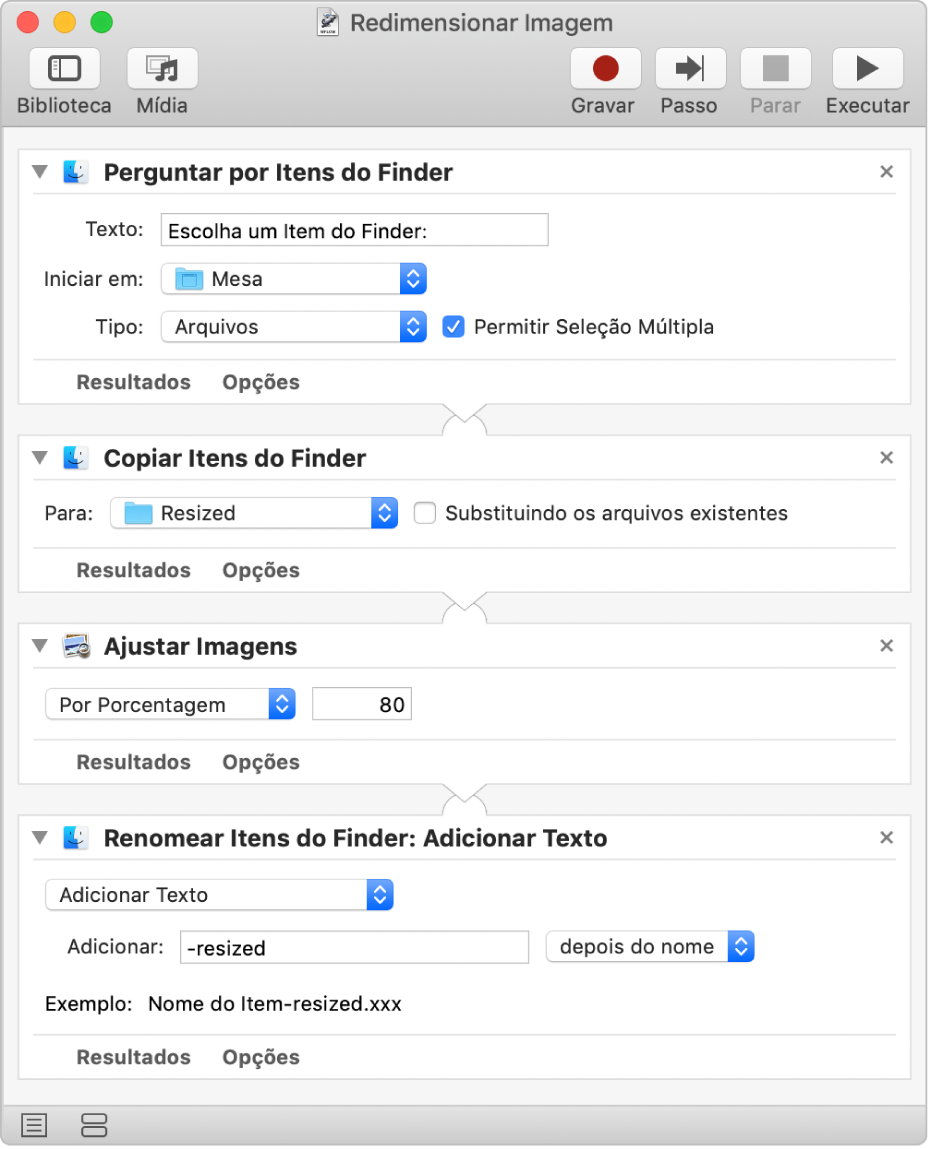Click Resultados in Perguntar por Itens
The width and height of the screenshot is (931, 1149).
tap(133, 382)
